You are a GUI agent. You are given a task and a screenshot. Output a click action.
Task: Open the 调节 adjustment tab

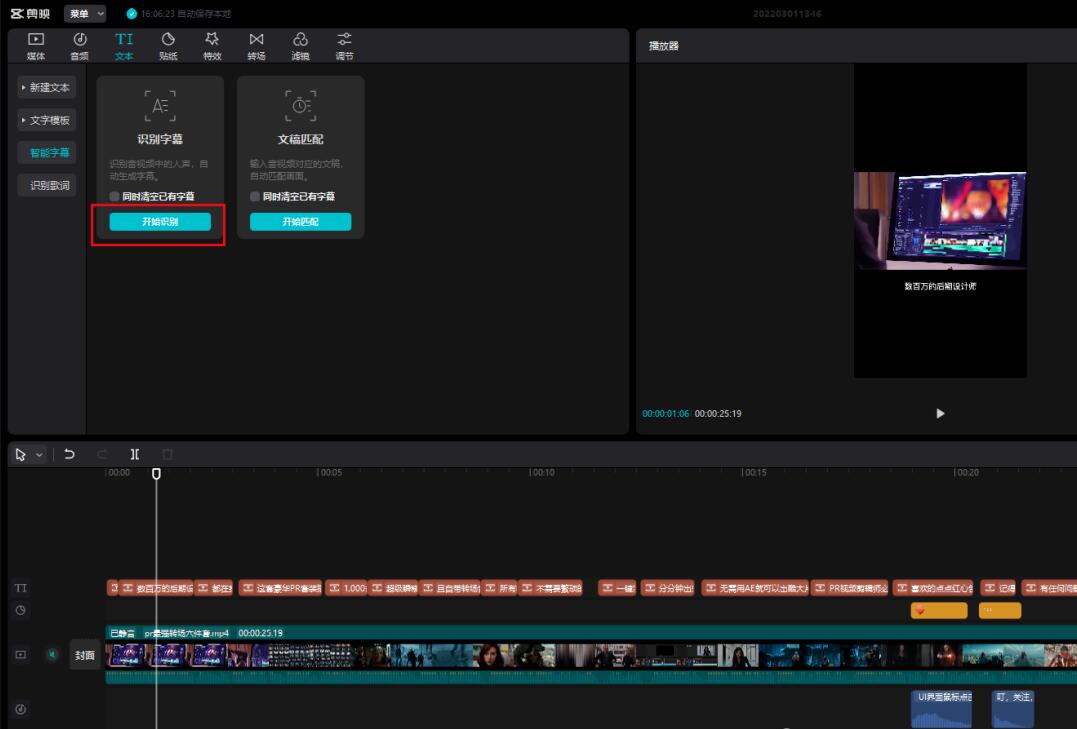pos(344,46)
